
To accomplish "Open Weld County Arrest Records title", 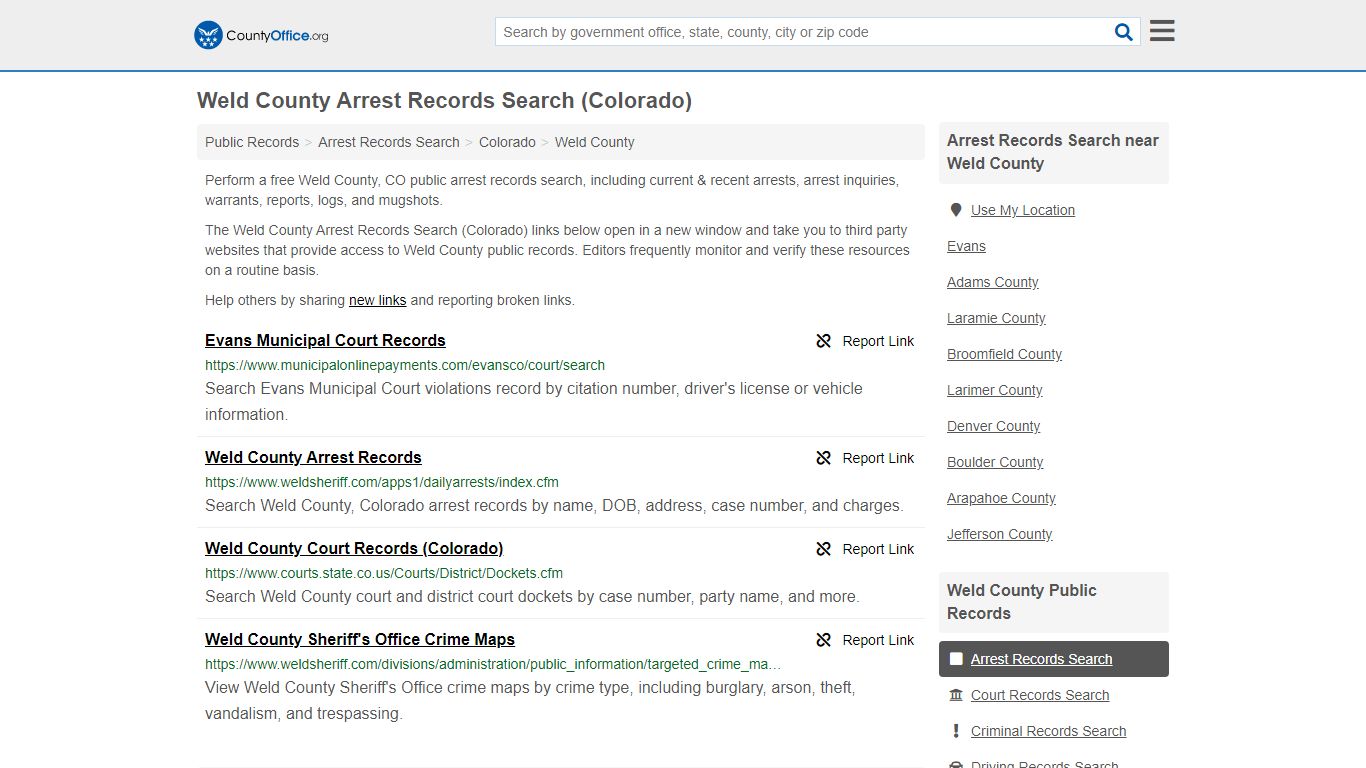I will click(313, 457).
